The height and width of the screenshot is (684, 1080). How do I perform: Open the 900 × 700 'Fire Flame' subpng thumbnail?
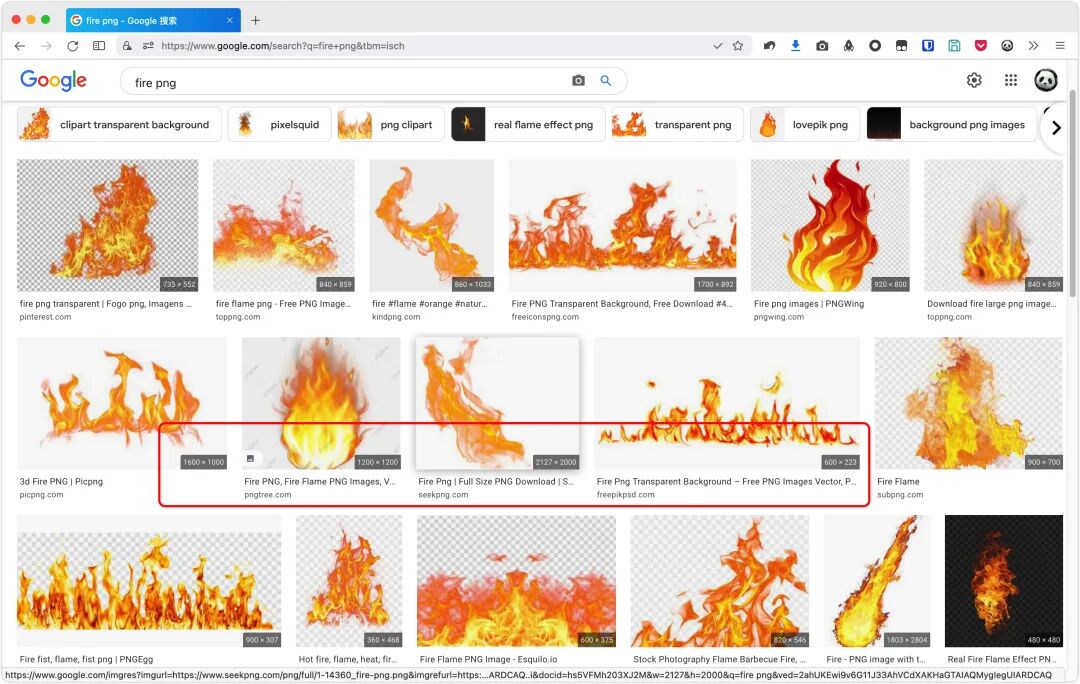coord(968,403)
